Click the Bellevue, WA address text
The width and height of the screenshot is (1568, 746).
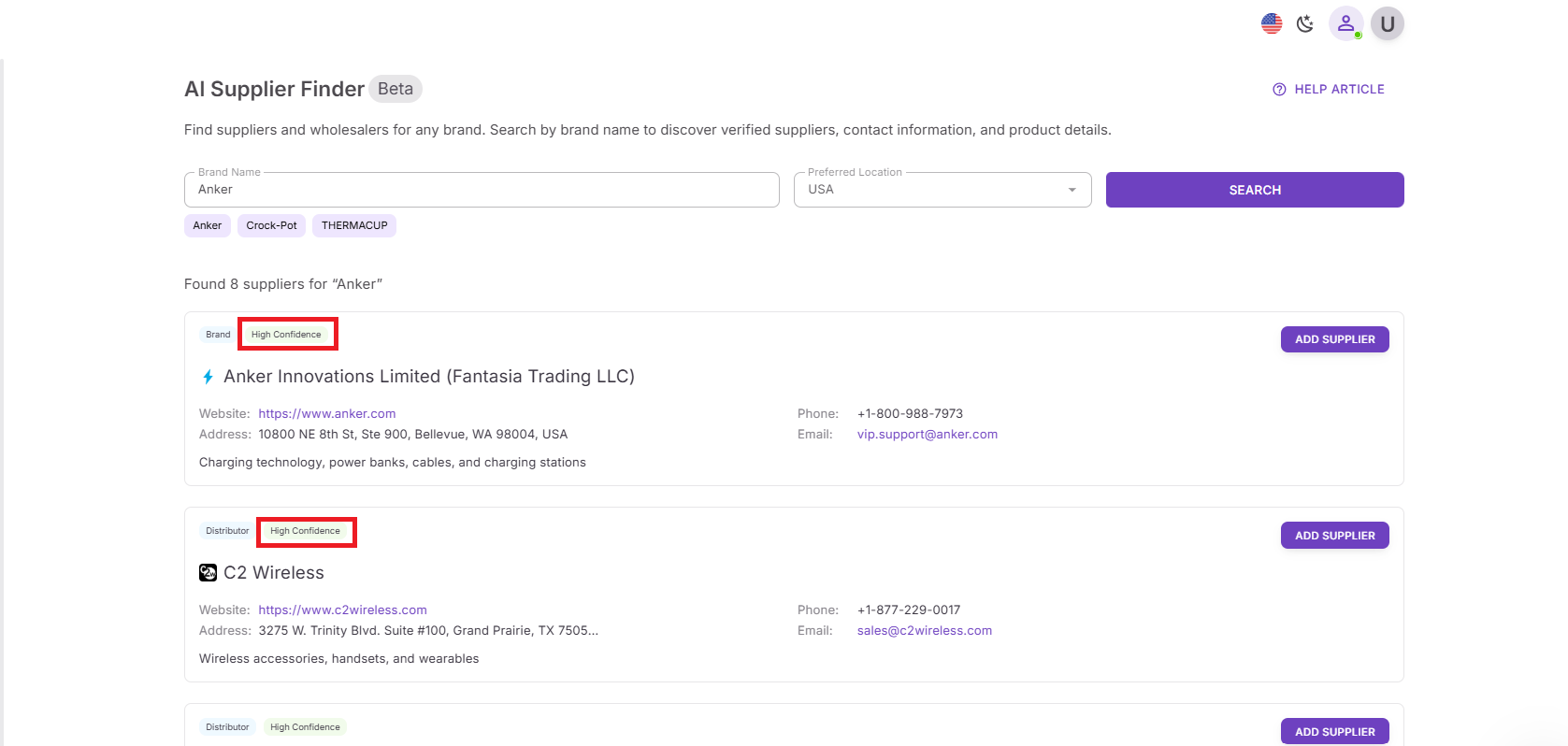point(413,434)
